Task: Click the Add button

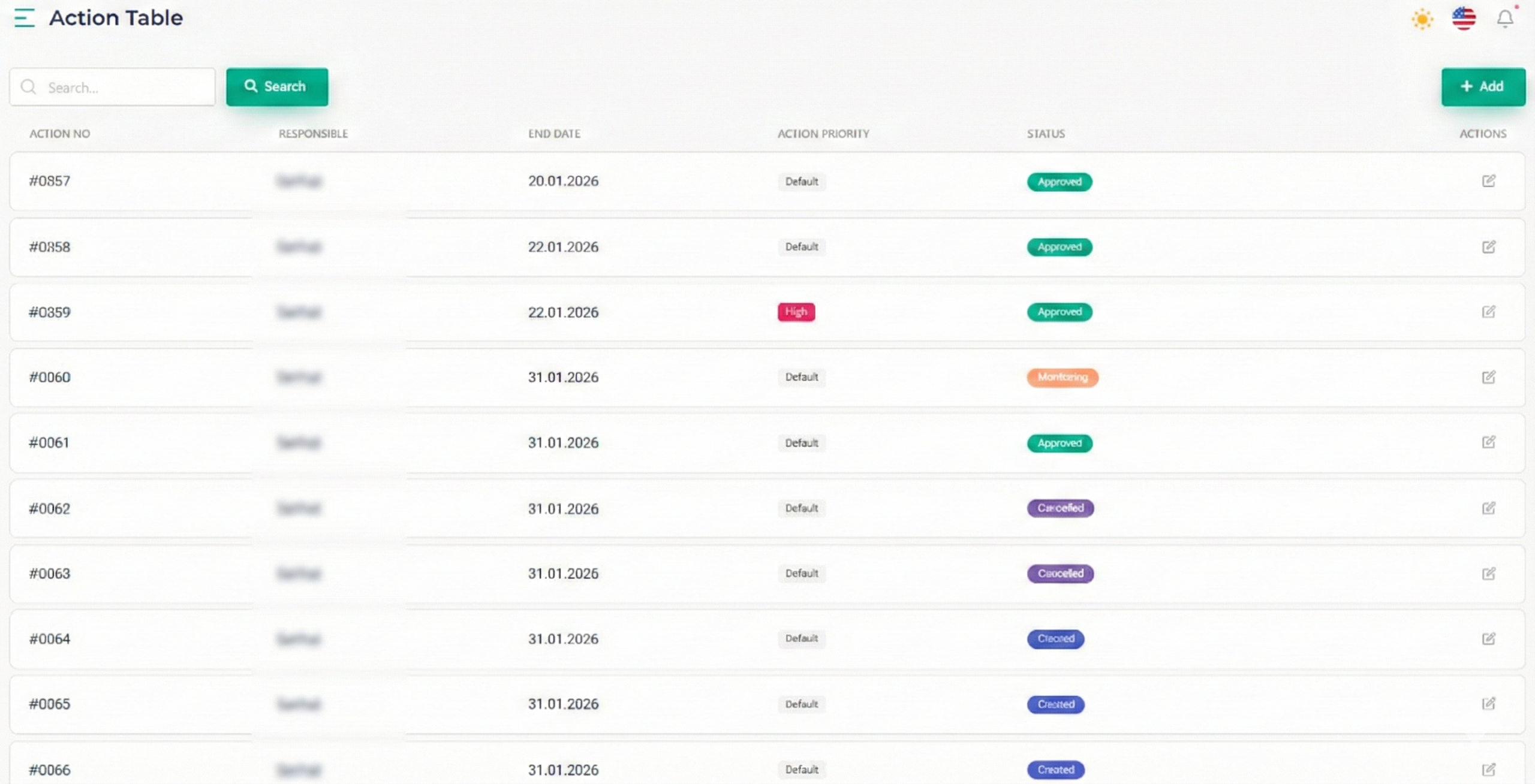Action: [1483, 86]
